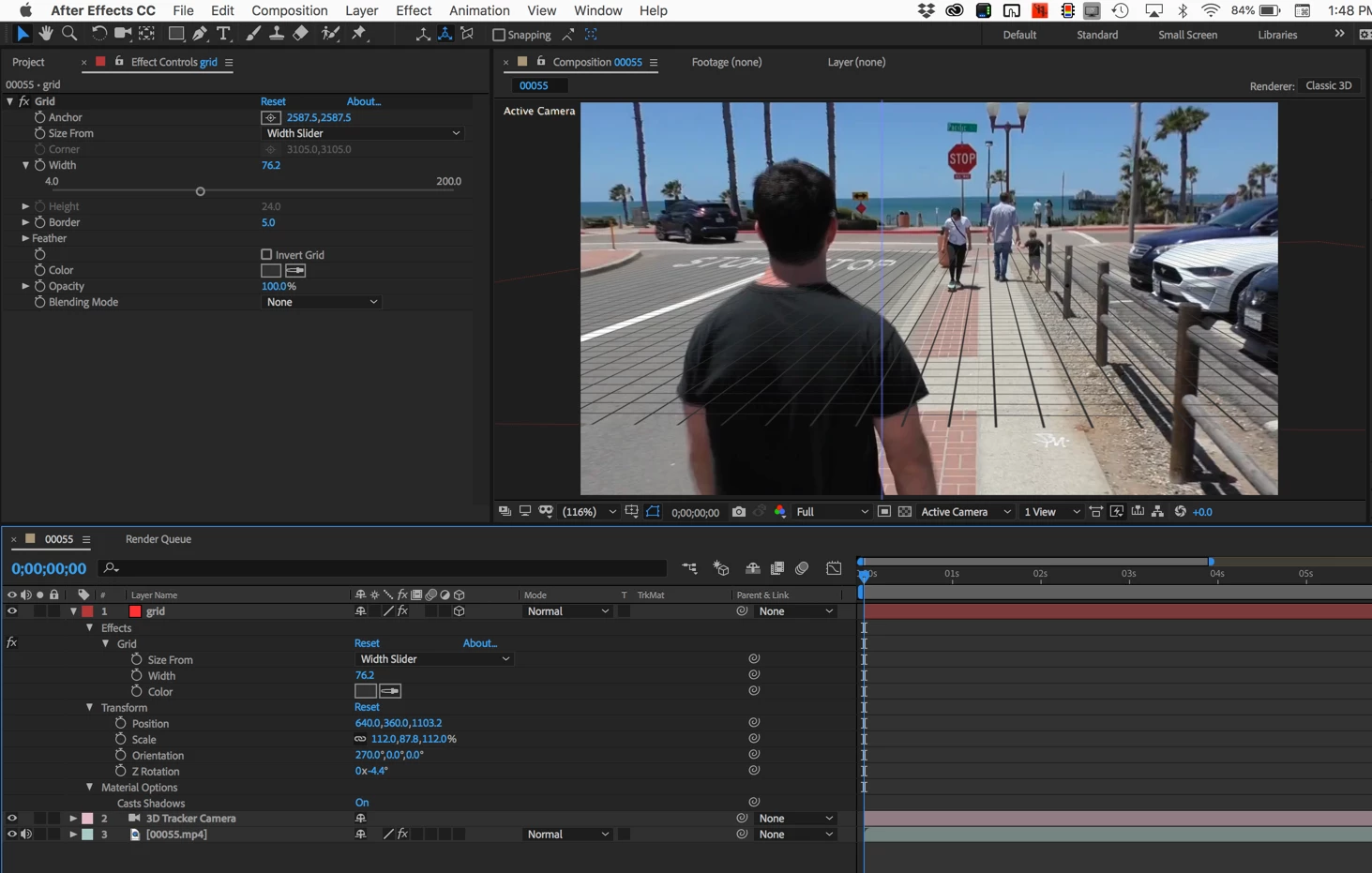Select the Zoom magnifier tool
The image size is (1372, 873).
click(69, 34)
